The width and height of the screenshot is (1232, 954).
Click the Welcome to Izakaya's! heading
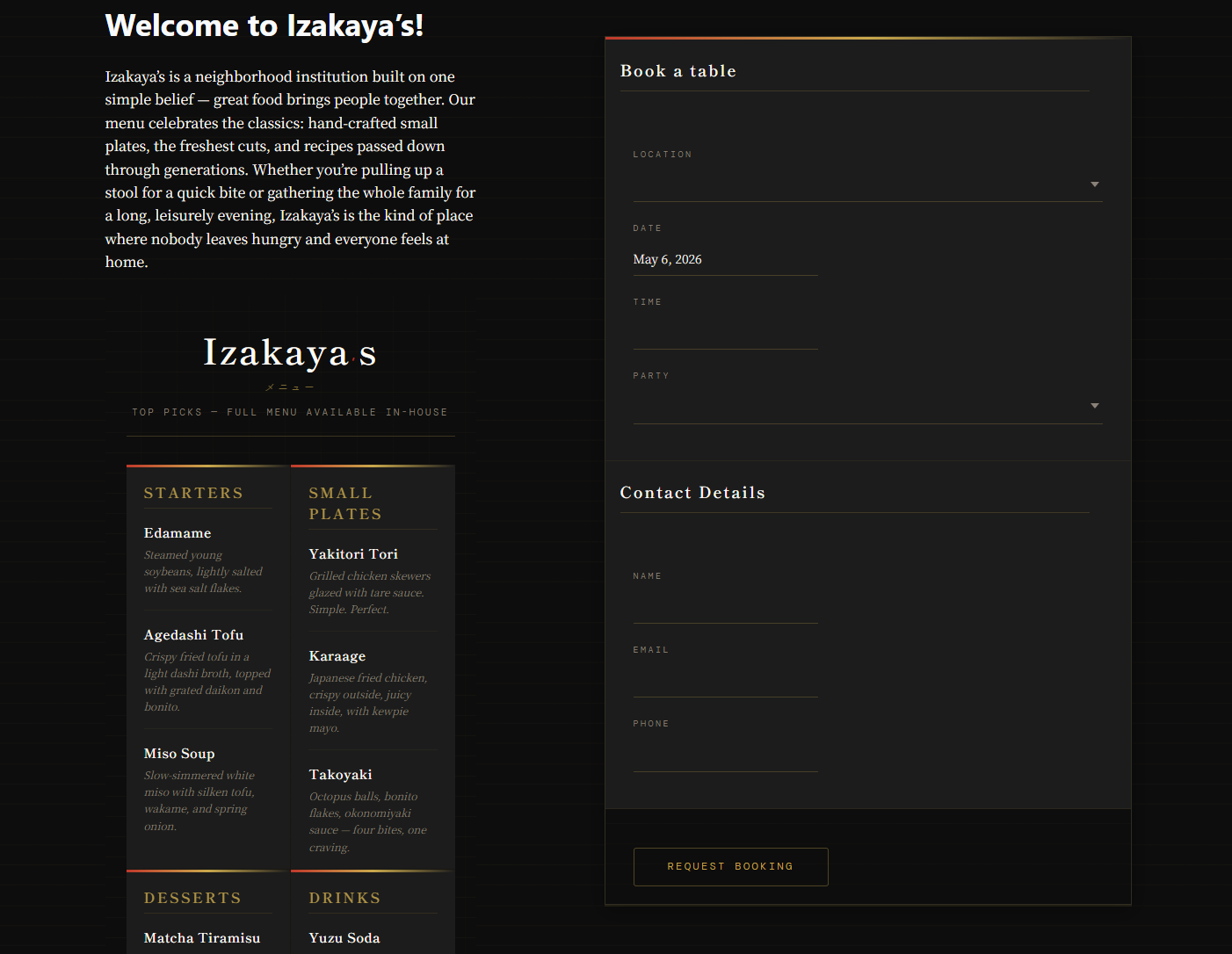click(x=265, y=25)
